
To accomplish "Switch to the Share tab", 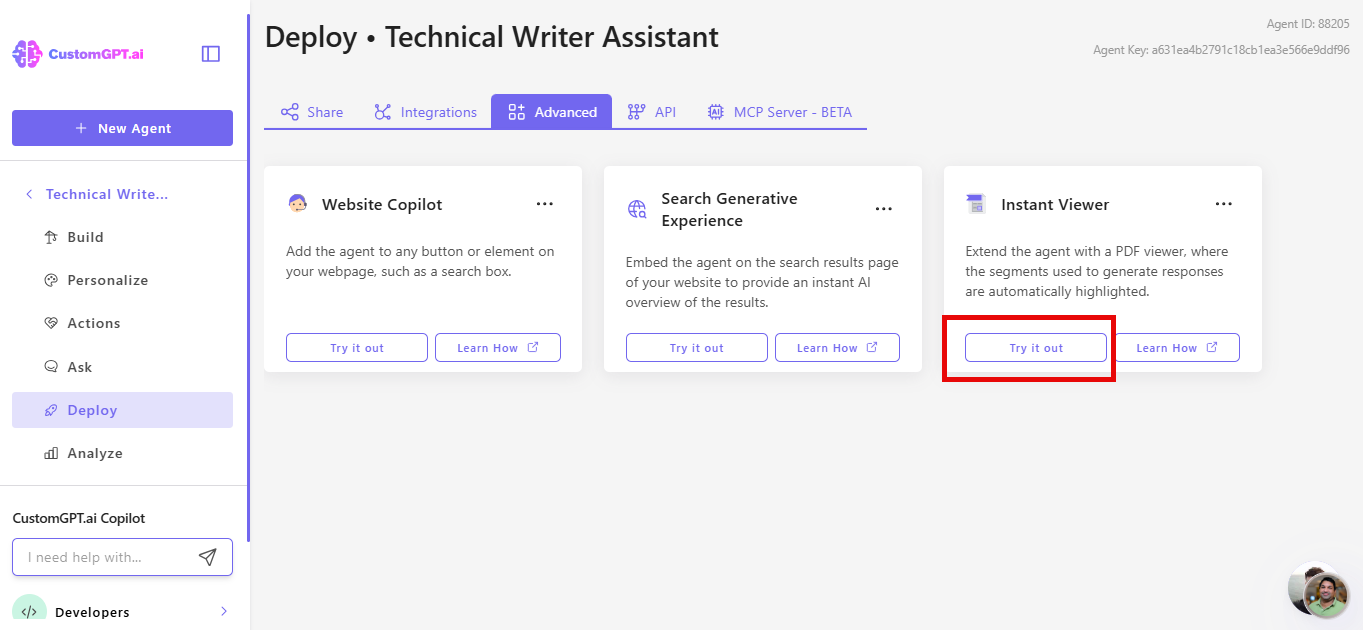I will tap(312, 112).
